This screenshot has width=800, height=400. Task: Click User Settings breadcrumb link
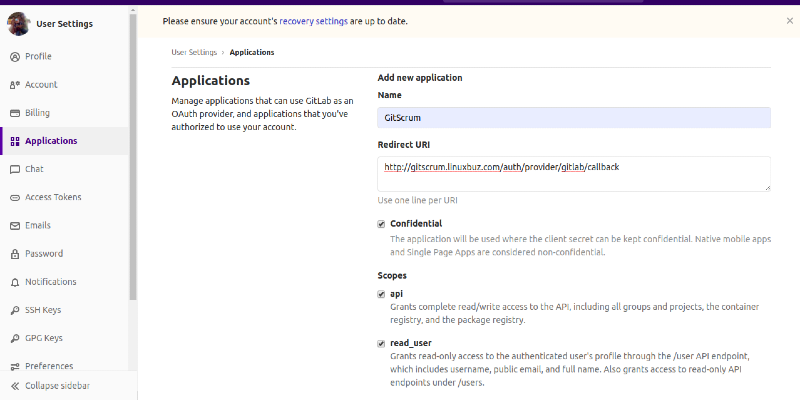(x=195, y=52)
